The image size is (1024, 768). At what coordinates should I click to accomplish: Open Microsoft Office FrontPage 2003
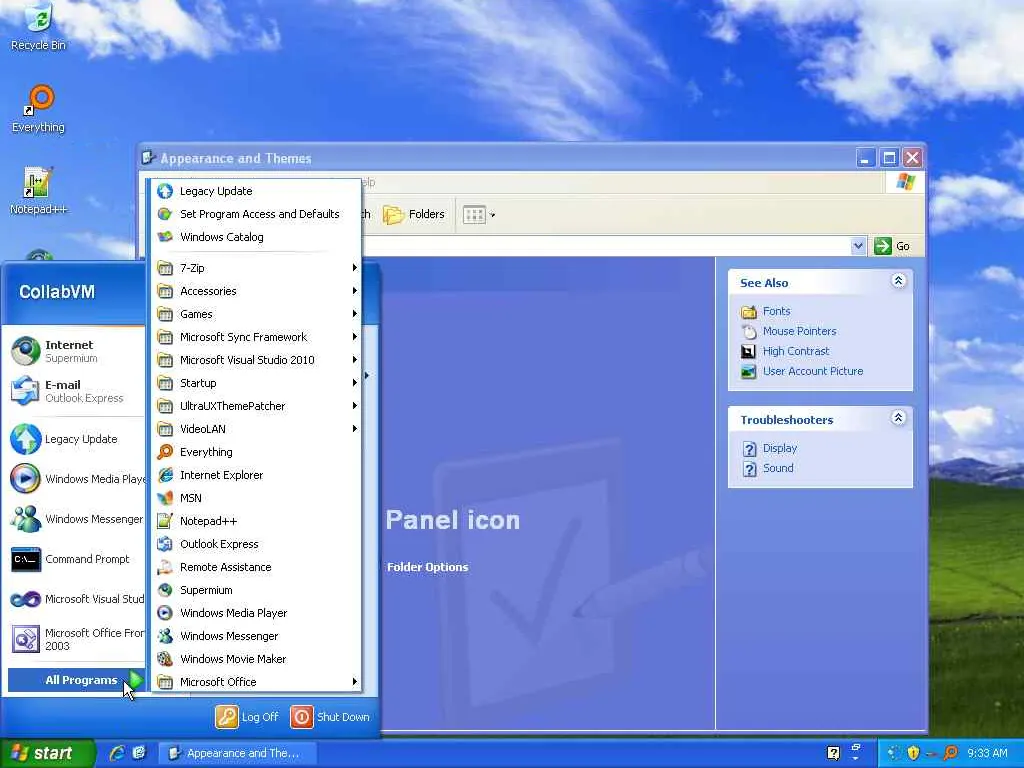click(76, 639)
